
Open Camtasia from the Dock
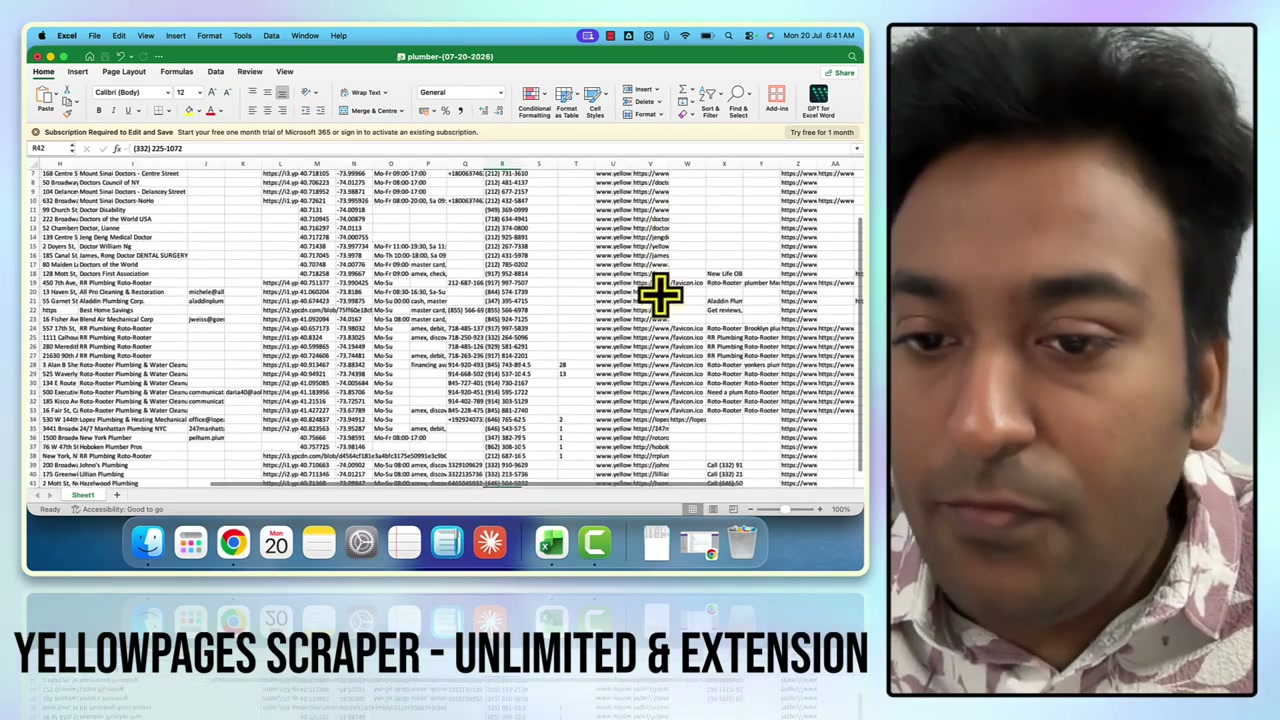pos(595,542)
